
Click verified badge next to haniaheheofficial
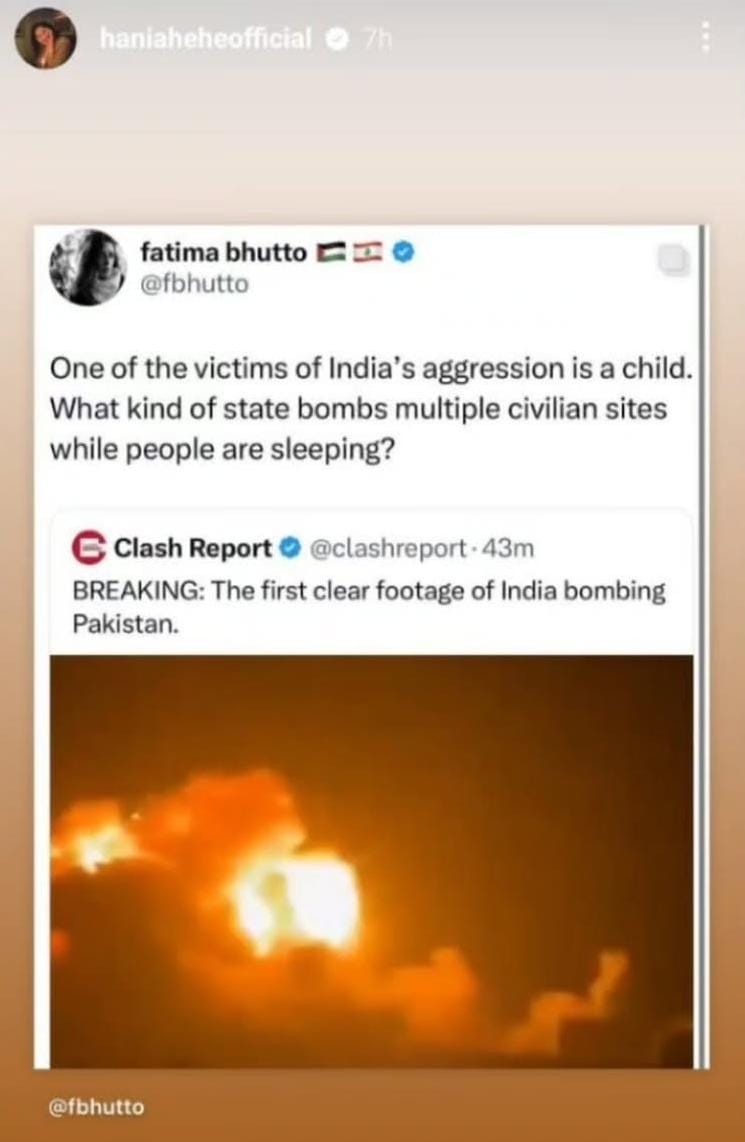click(337, 39)
